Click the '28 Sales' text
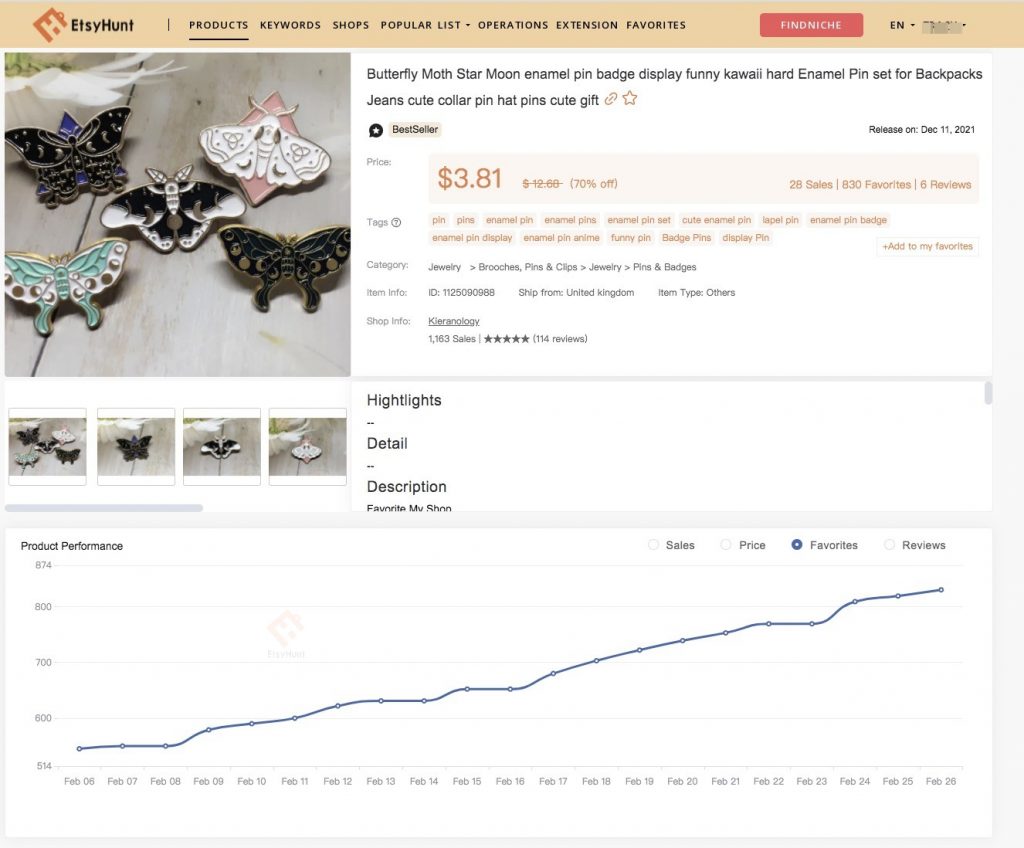 click(x=810, y=185)
